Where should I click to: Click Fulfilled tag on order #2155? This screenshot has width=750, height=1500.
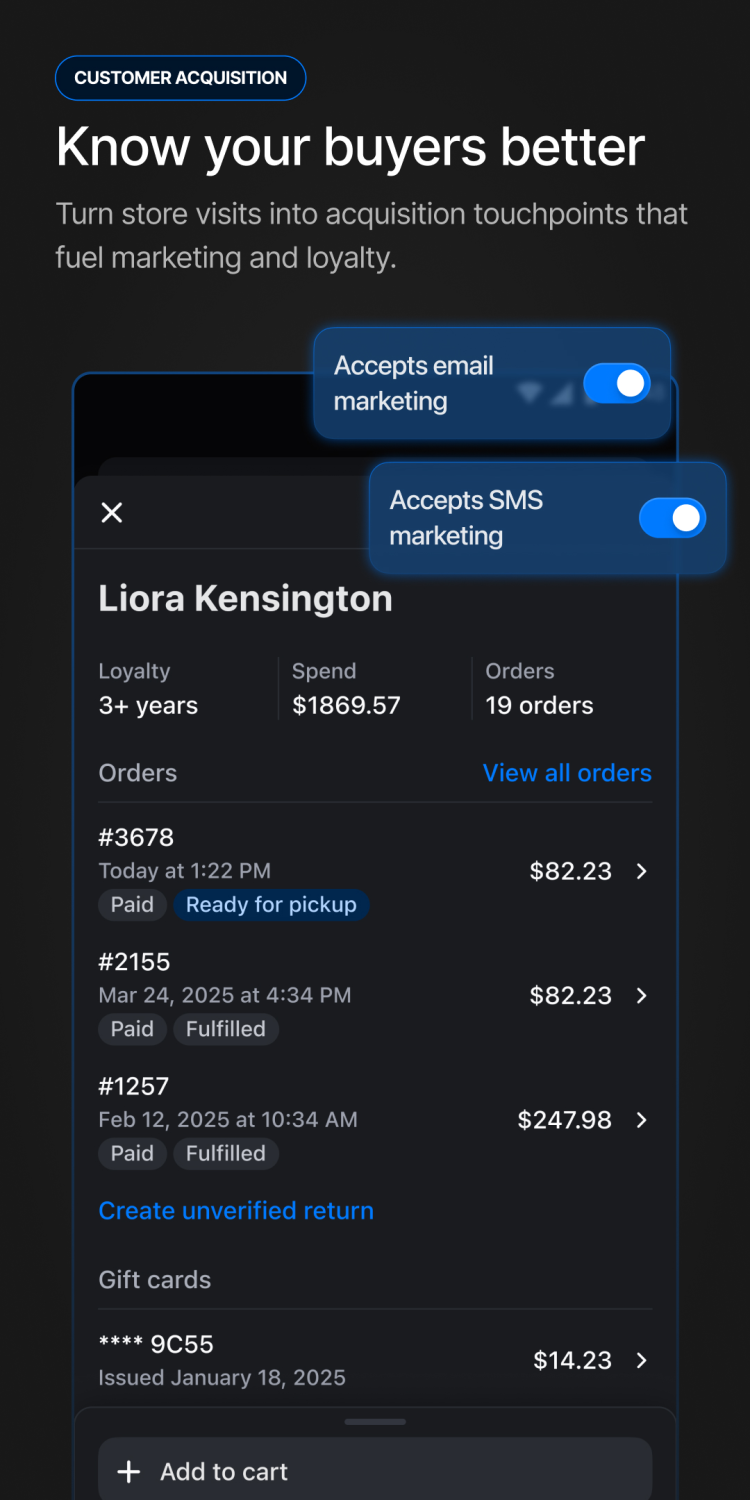pyautogui.click(x=226, y=1029)
